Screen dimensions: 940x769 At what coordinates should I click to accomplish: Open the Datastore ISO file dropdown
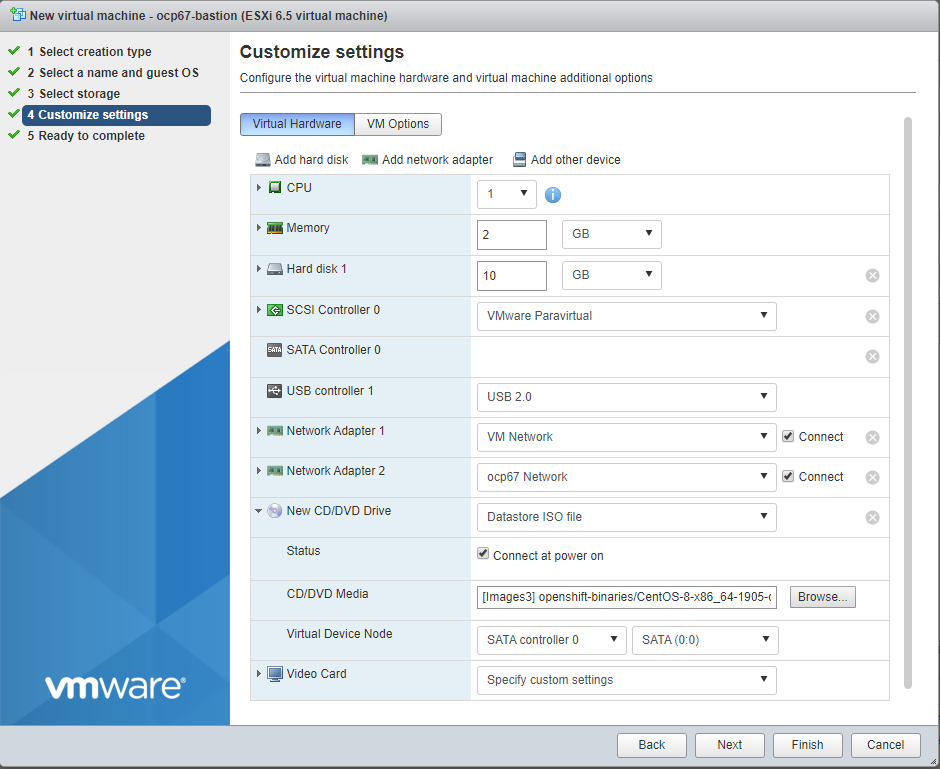click(626, 517)
